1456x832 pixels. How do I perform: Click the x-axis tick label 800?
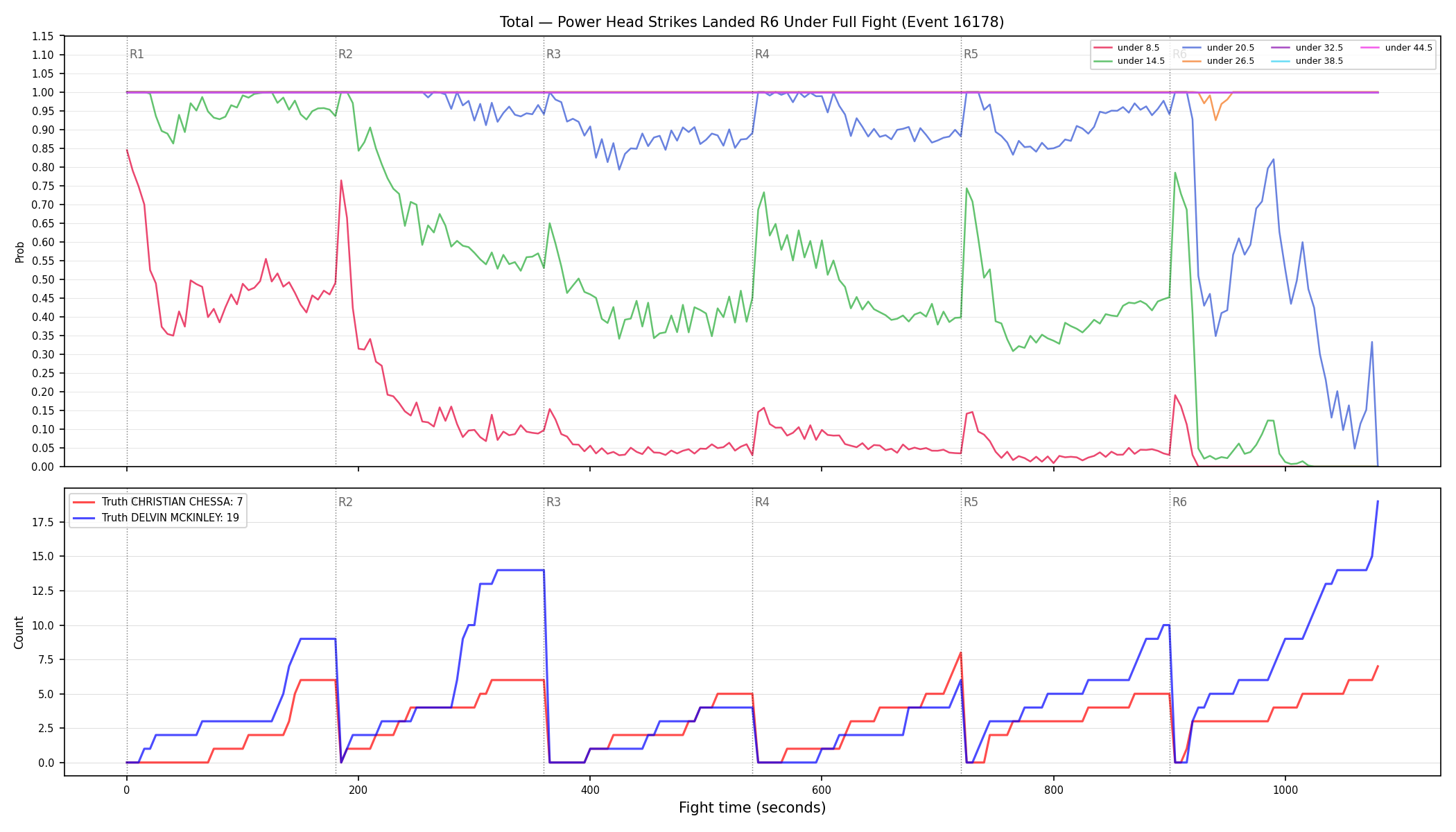click(1053, 790)
